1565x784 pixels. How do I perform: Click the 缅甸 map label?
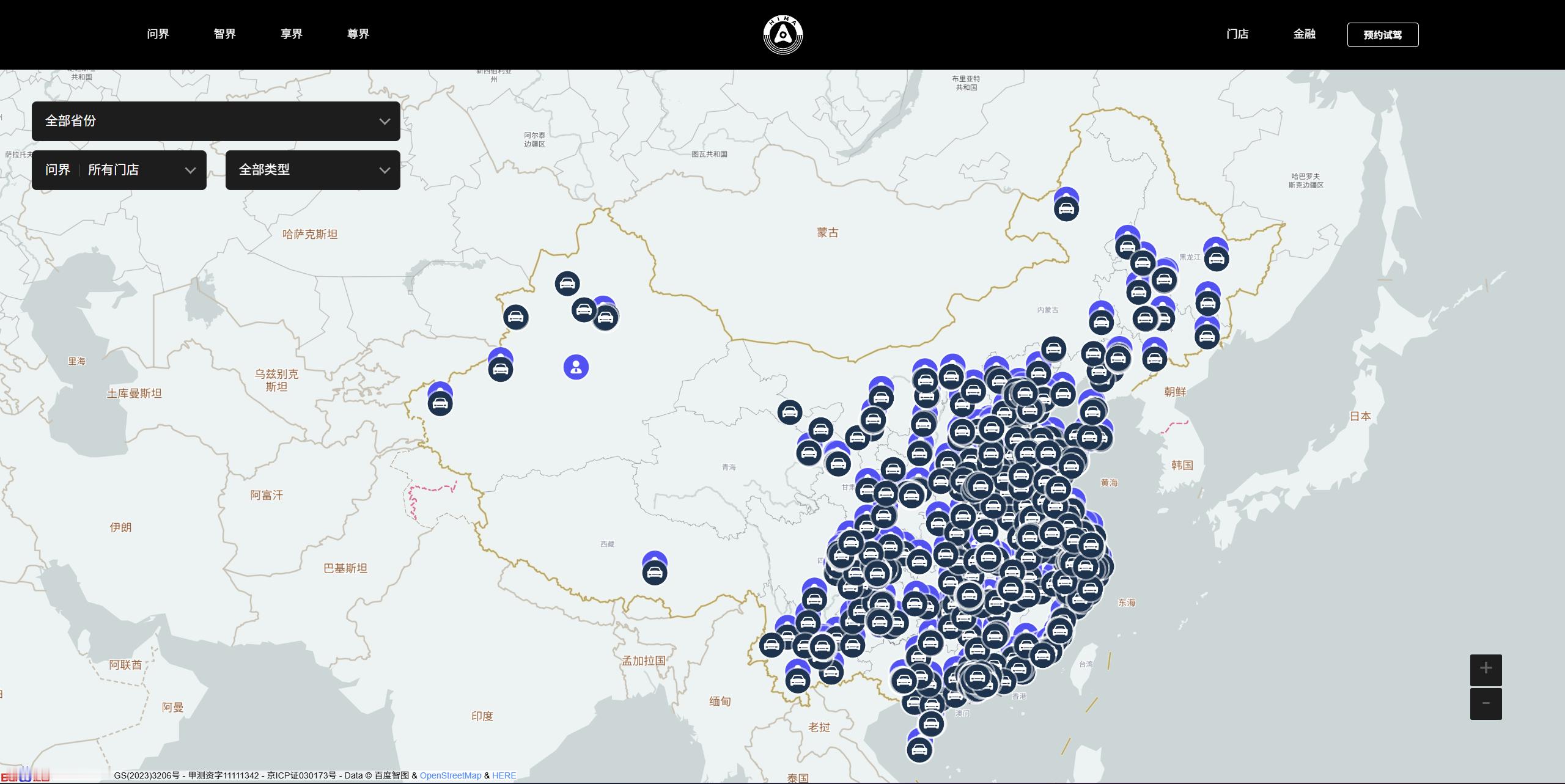coord(720,702)
